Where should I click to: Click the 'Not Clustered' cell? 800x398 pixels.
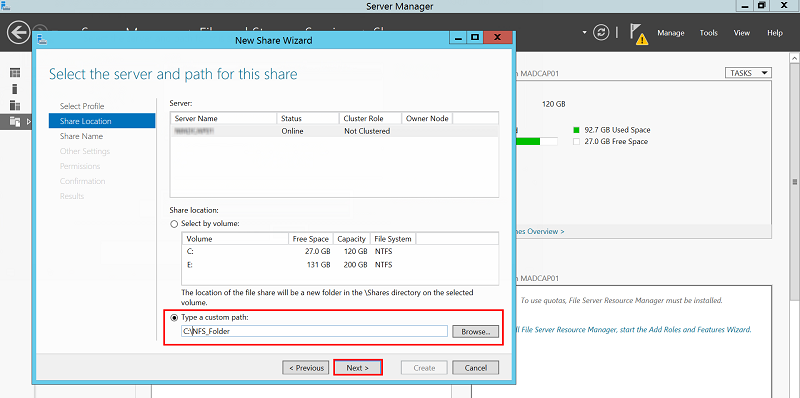367,131
